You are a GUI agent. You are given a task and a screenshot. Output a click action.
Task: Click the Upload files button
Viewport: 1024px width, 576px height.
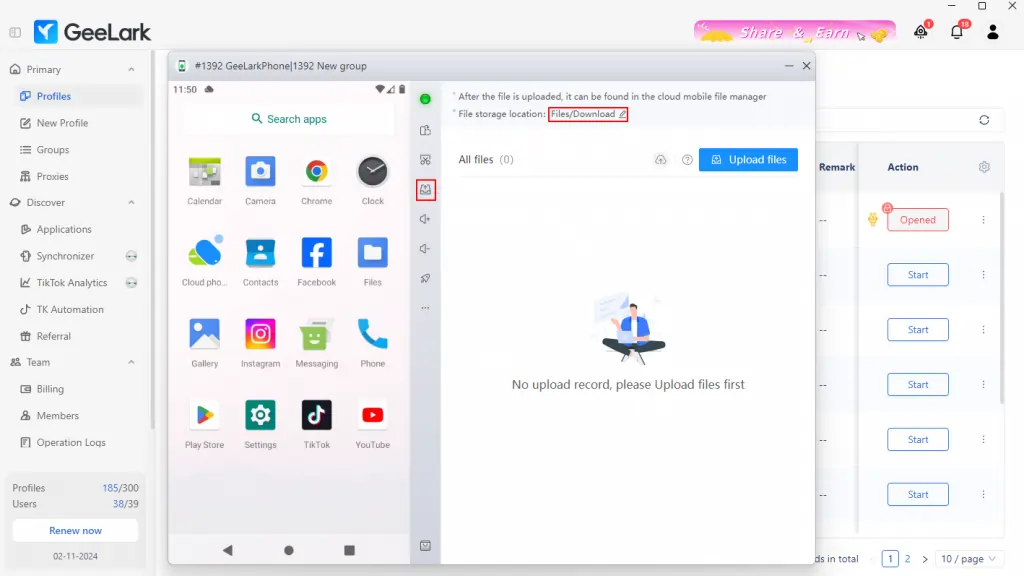pyautogui.click(x=748, y=159)
